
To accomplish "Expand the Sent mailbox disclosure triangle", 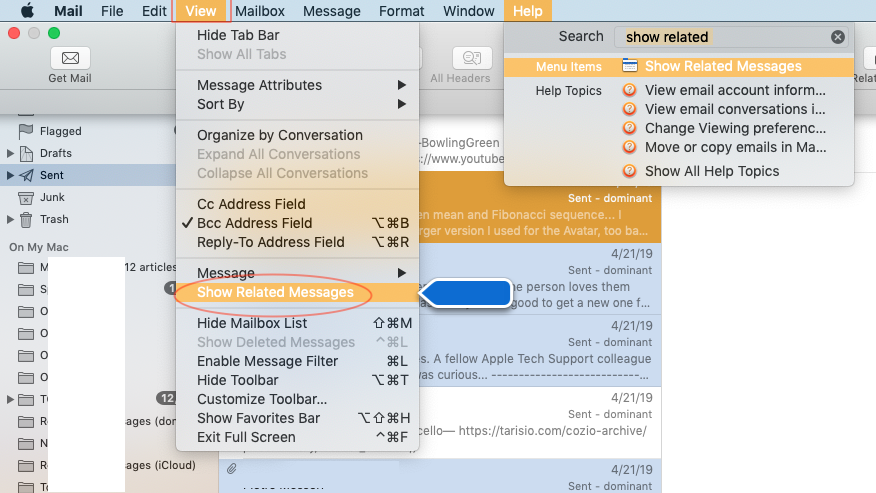I will click(10, 176).
